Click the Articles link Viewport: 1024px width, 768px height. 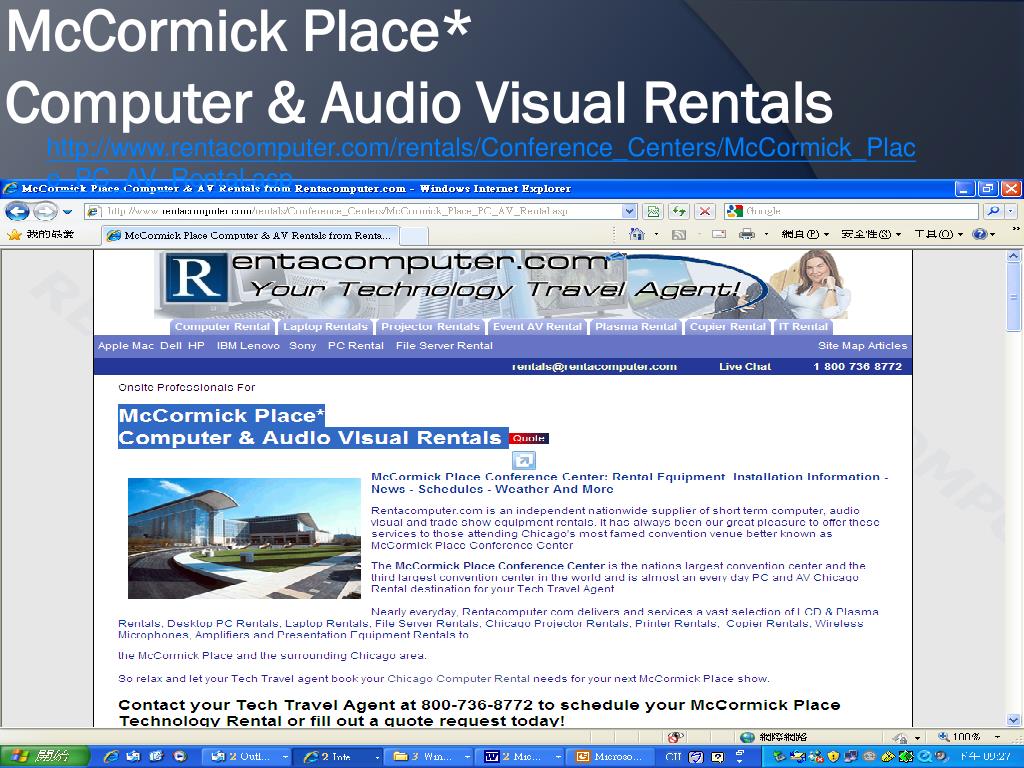click(887, 345)
